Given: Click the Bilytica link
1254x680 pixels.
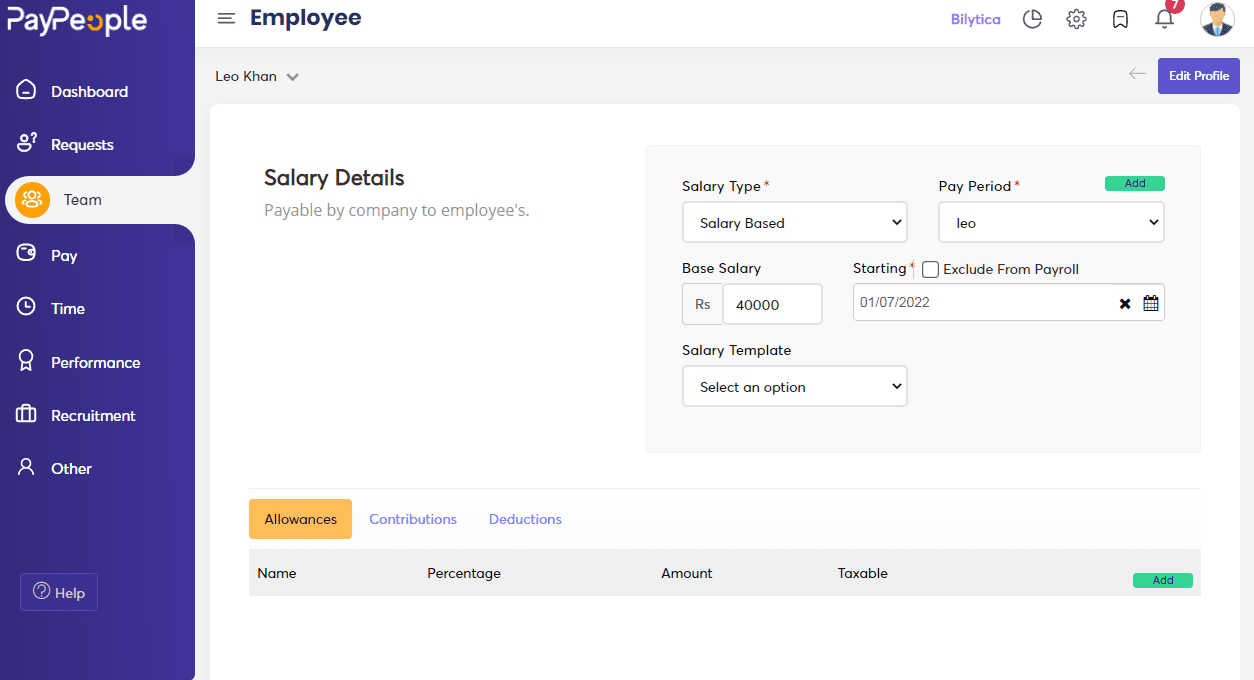Looking at the screenshot, I should pyautogui.click(x=975, y=18).
